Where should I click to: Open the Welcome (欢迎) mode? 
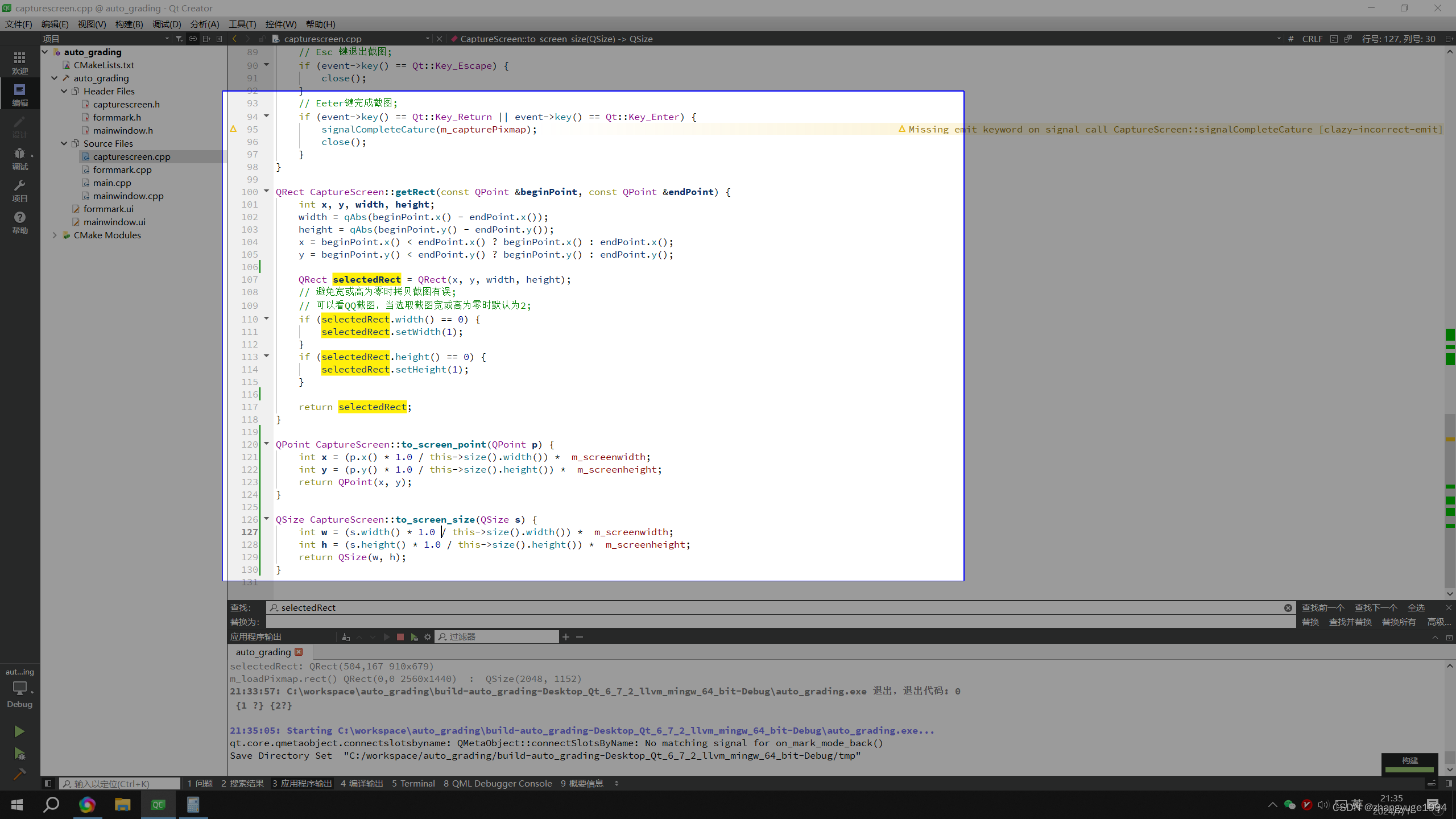pos(20,63)
